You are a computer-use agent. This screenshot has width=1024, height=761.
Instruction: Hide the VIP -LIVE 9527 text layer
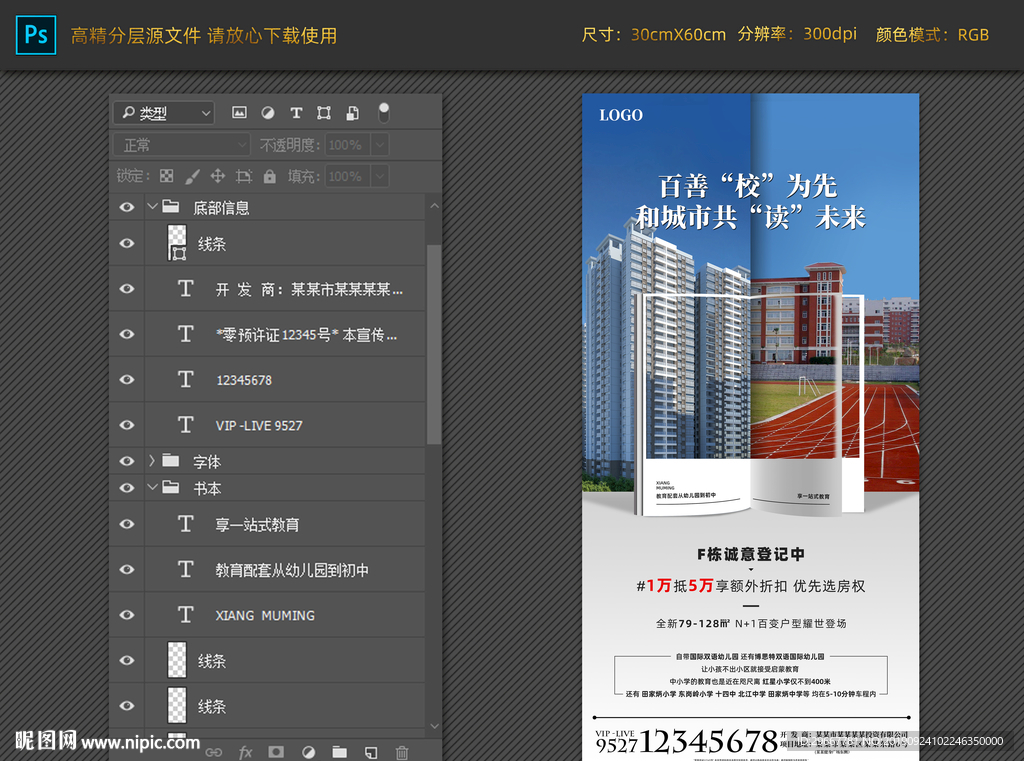pos(127,425)
